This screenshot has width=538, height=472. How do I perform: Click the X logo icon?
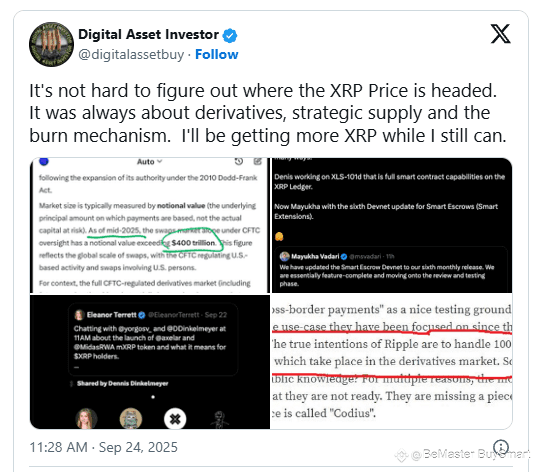(501, 34)
